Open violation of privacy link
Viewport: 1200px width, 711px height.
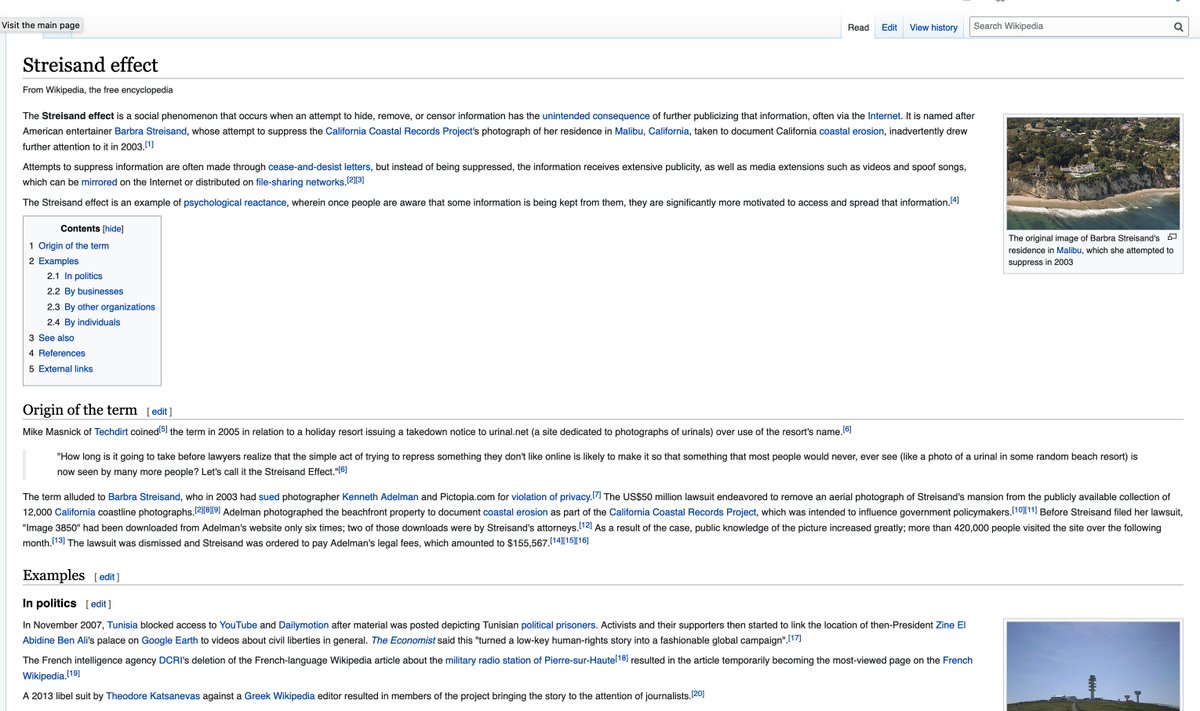(551, 497)
